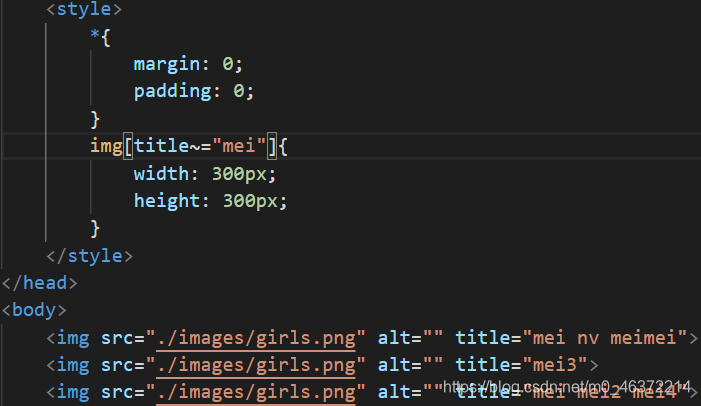The height and width of the screenshot is (406, 701).
Task: Click the closing </head> tag
Action: [x=39, y=283]
